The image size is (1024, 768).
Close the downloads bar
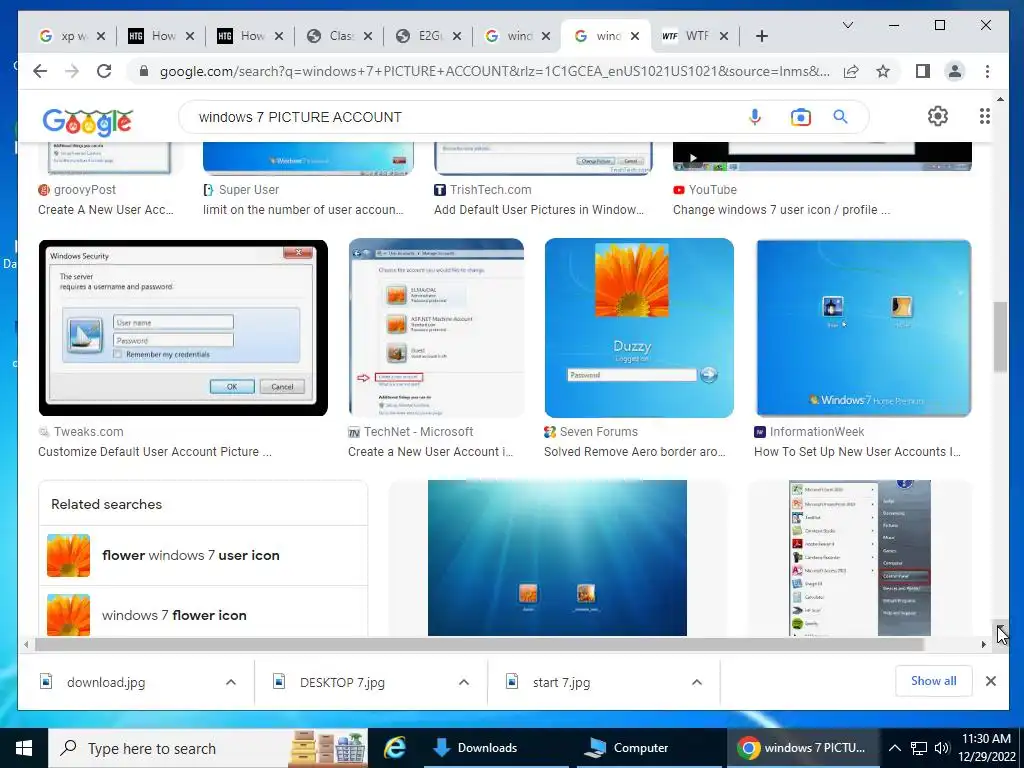pos(991,681)
